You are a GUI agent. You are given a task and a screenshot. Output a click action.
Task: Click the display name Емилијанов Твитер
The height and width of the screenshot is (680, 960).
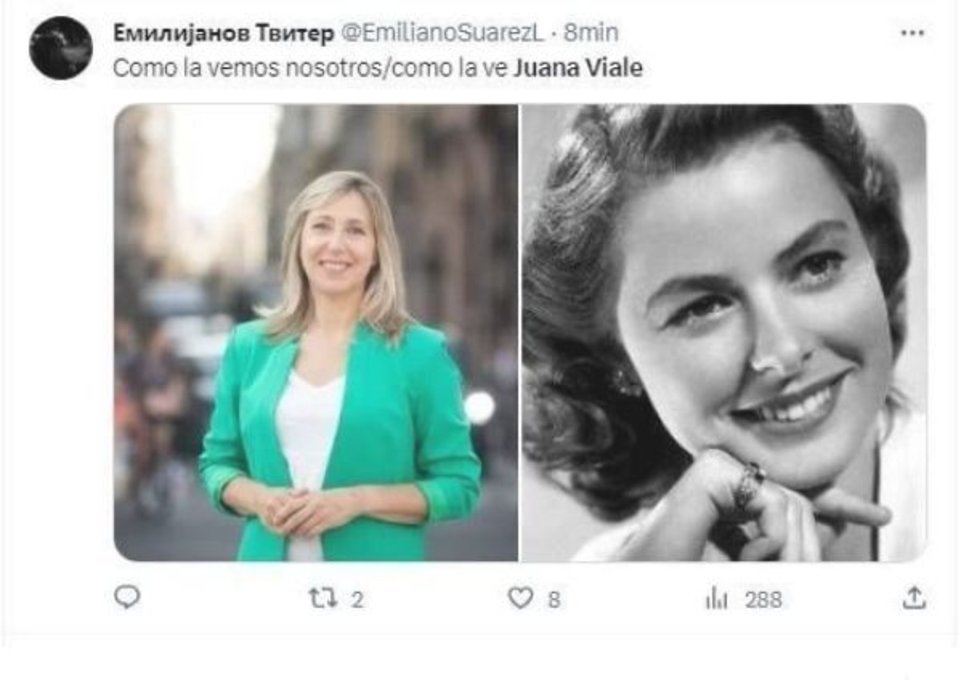[x=224, y=33]
